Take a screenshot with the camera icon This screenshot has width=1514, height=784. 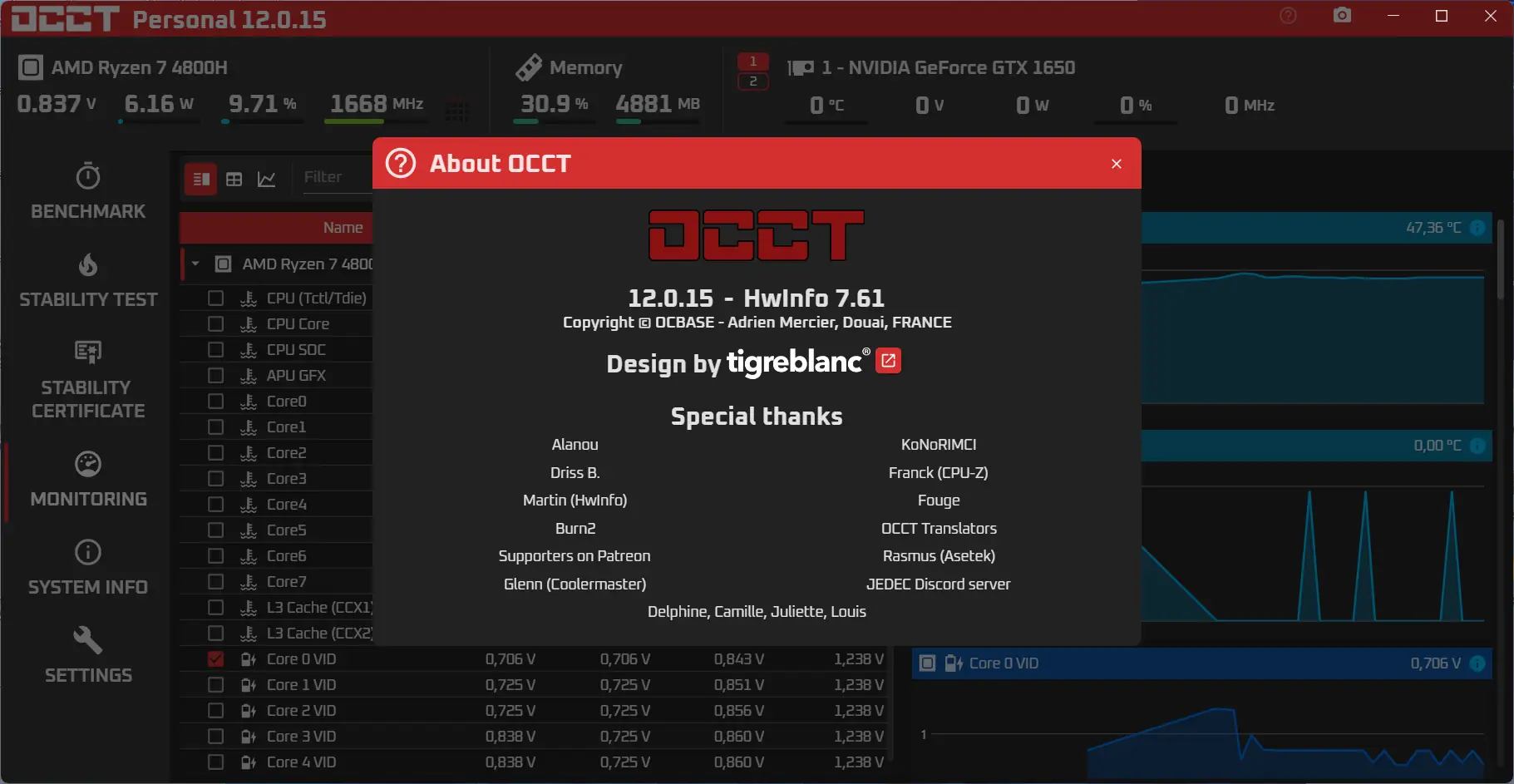pos(1342,16)
